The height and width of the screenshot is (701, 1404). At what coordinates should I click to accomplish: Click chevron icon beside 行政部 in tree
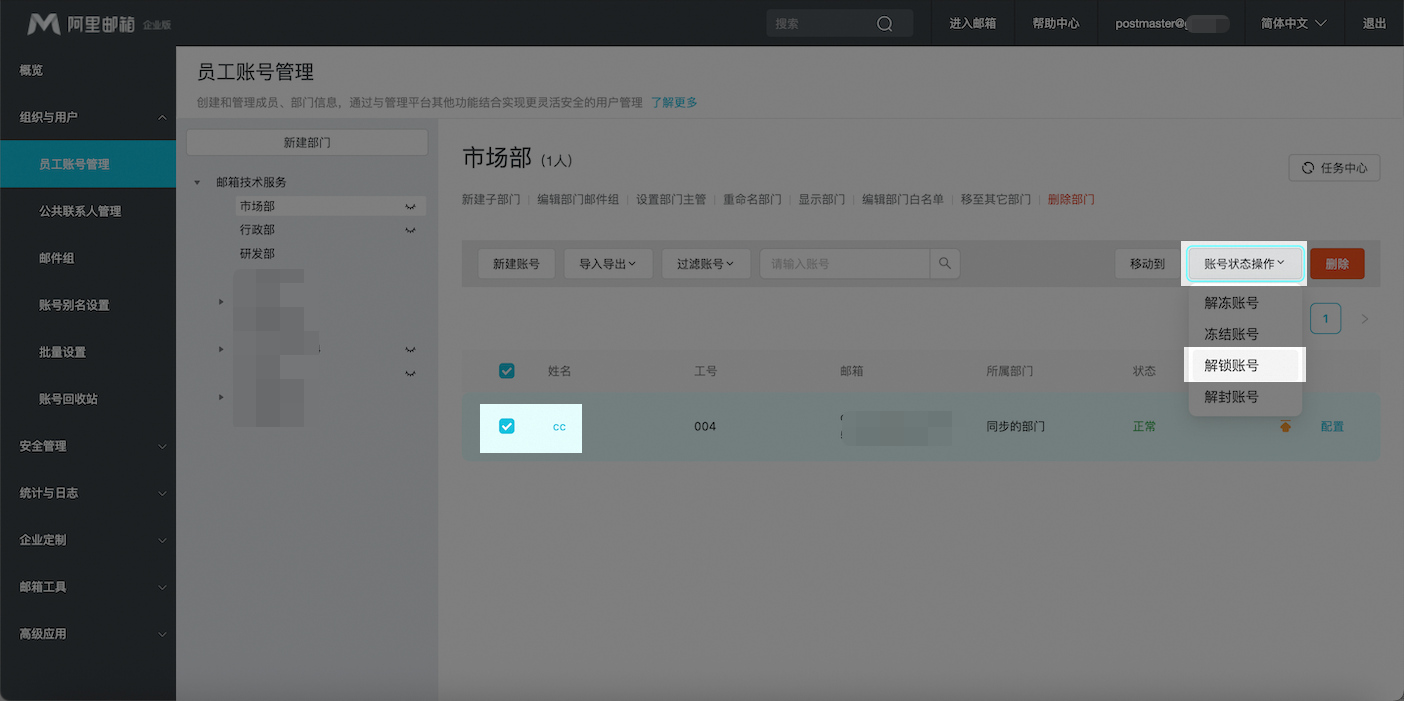(410, 231)
